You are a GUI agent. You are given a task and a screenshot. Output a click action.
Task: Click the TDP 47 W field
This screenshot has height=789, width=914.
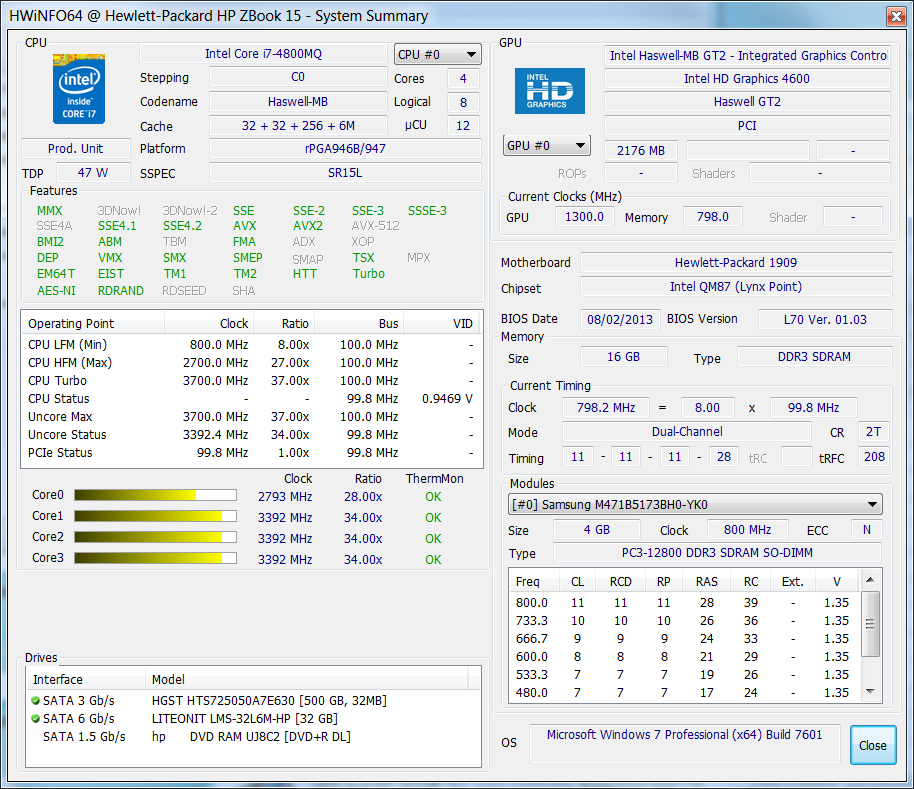pyautogui.click(x=93, y=172)
